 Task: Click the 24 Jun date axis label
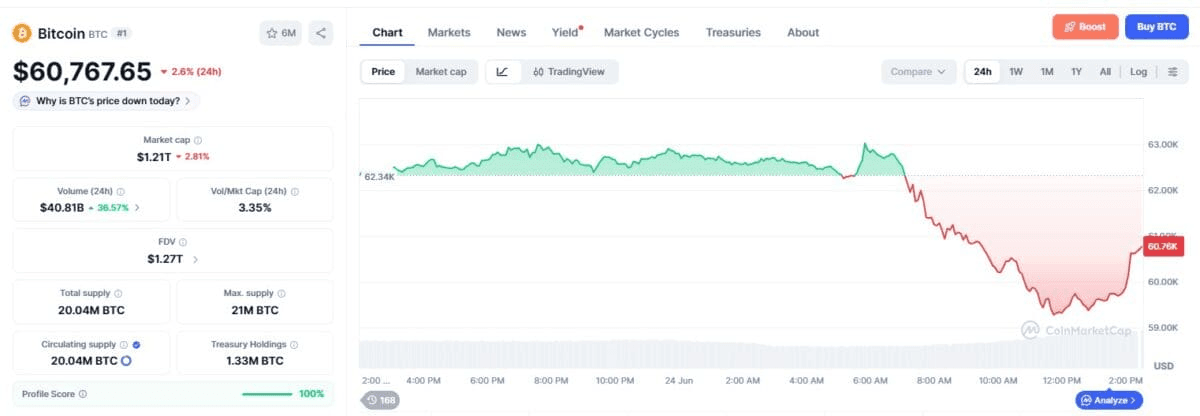680,381
